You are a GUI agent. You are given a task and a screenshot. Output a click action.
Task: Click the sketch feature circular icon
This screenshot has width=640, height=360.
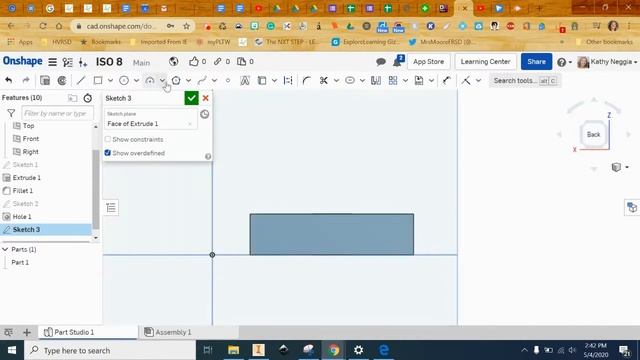coord(62,80)
